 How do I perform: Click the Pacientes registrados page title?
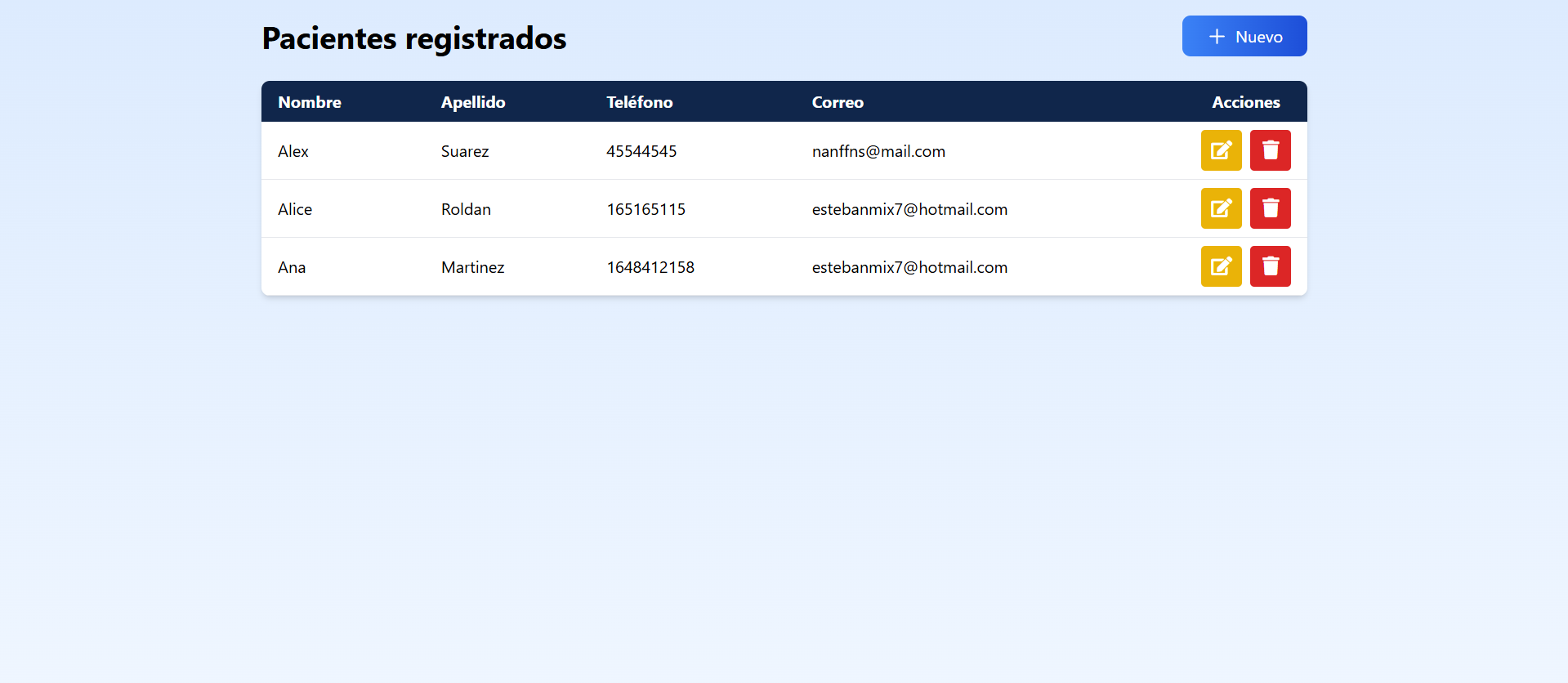[413, 38]
